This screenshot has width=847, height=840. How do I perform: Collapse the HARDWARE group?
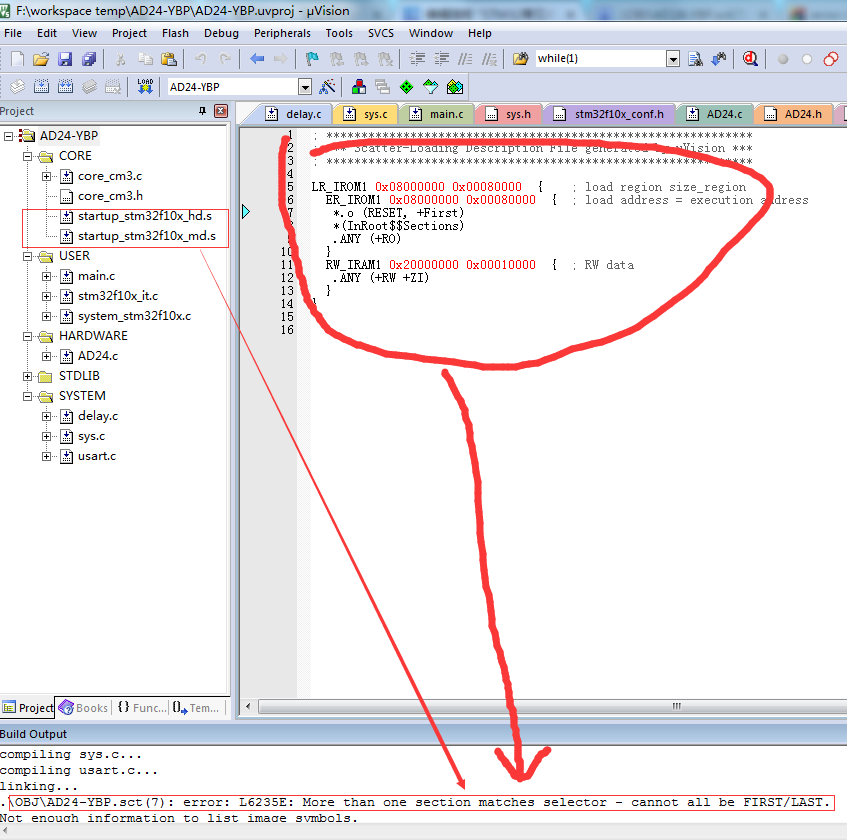[28, 336]
